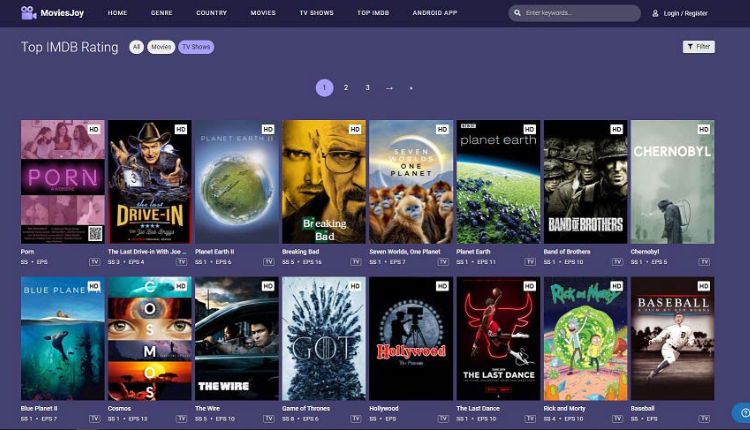Expand the Country menu
This screenshot has width=750, height=430.
pyautogui.click(x=211, y=13)
